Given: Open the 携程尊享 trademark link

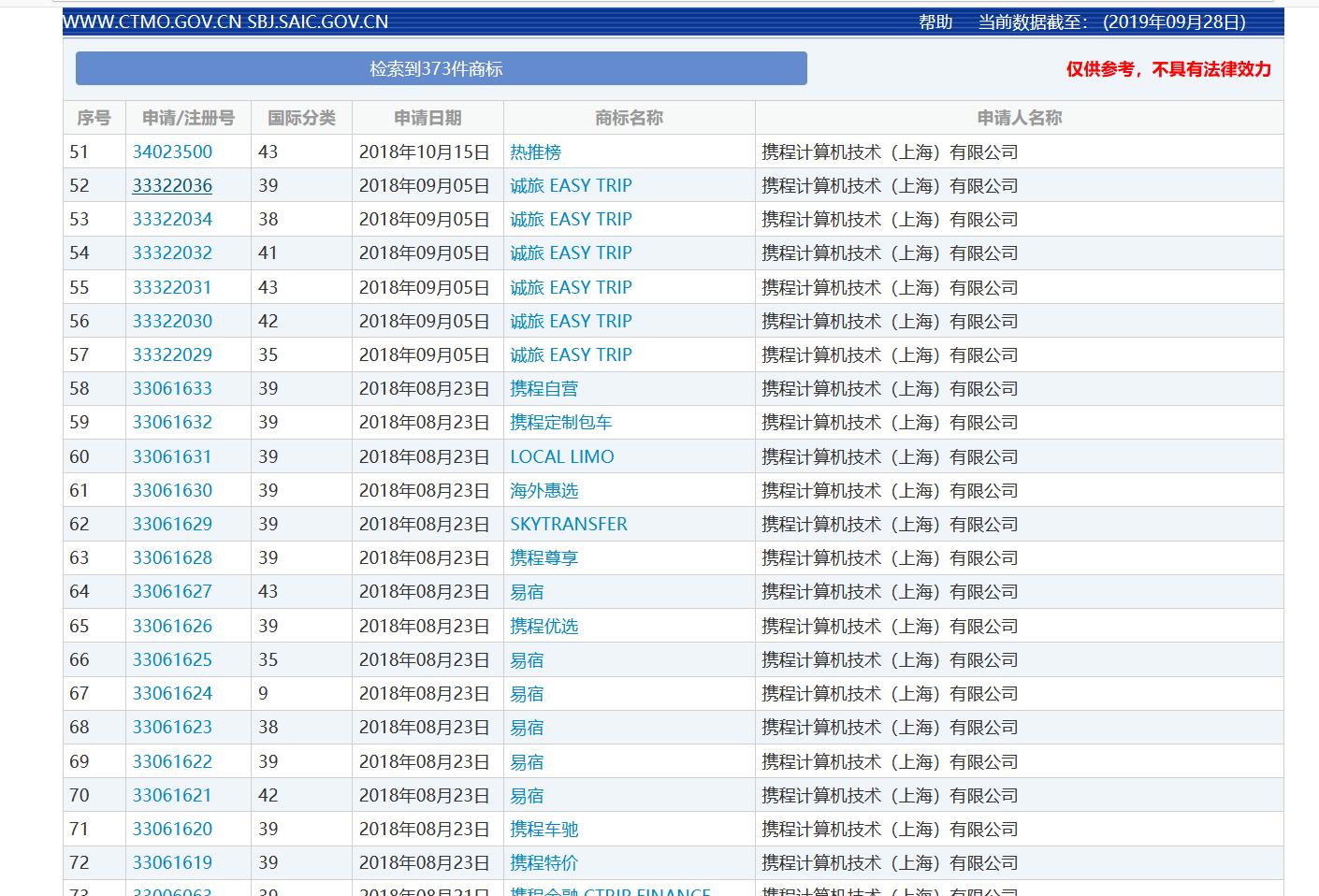Looking at the screenshot, I should pos(544,557).
